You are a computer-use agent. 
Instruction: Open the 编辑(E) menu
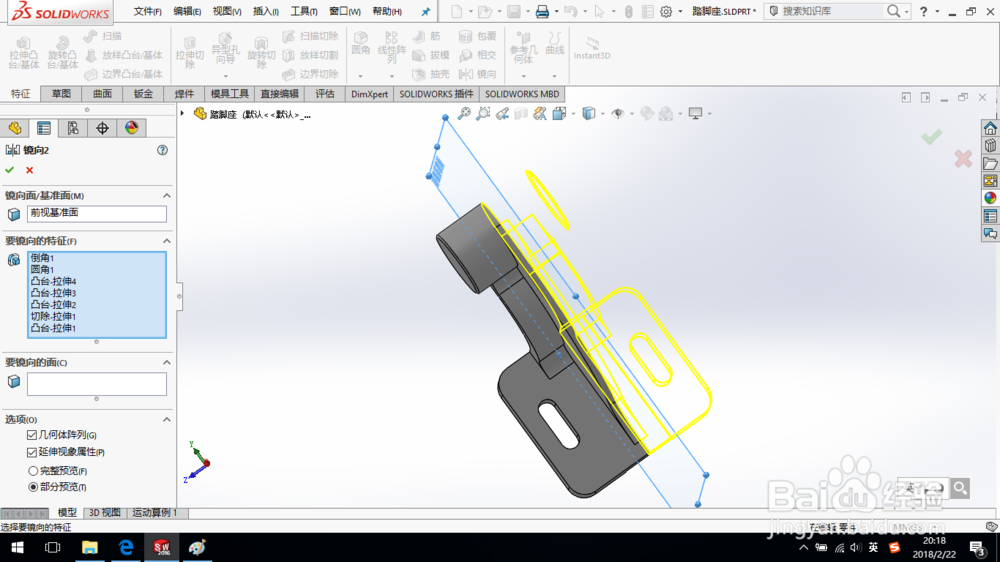[x=187, y=11]
